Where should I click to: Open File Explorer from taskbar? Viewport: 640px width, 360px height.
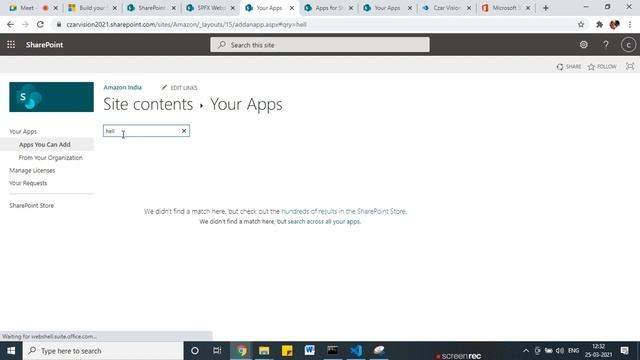tap(264, 351)
